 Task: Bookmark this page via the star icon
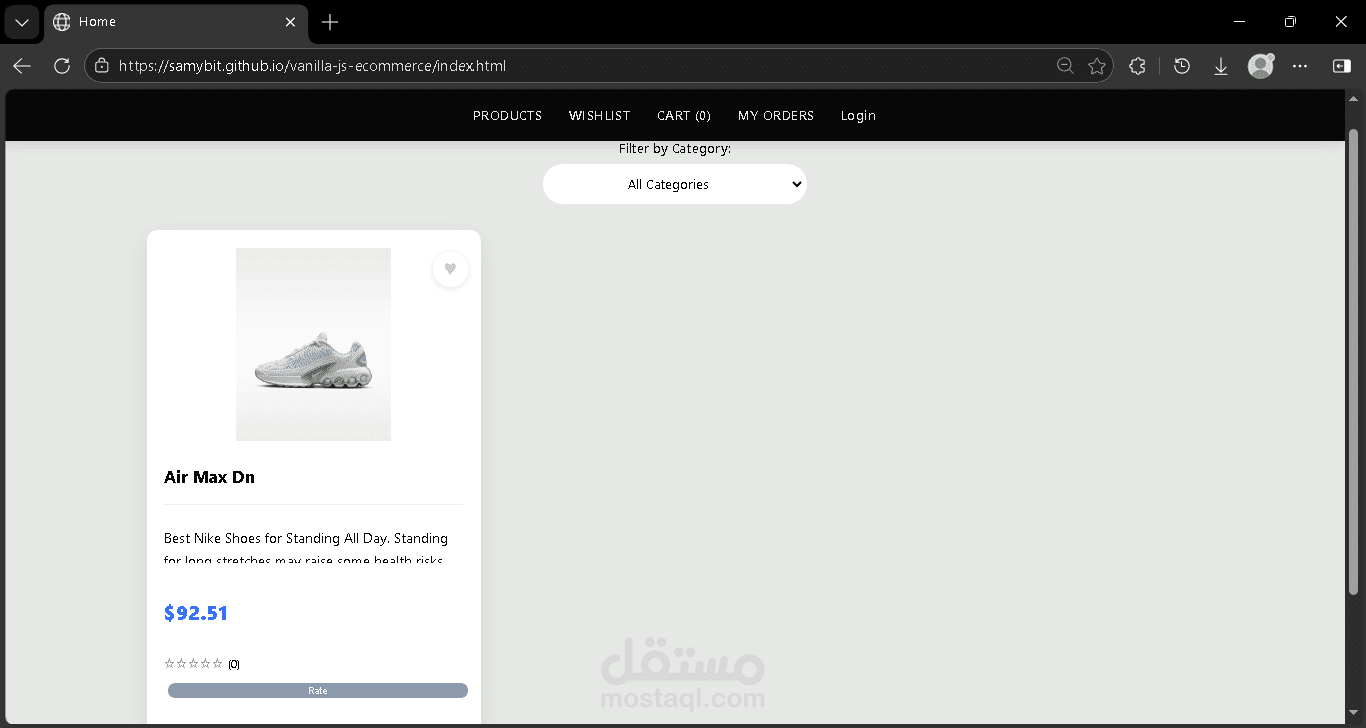[x=1097, y=65]
